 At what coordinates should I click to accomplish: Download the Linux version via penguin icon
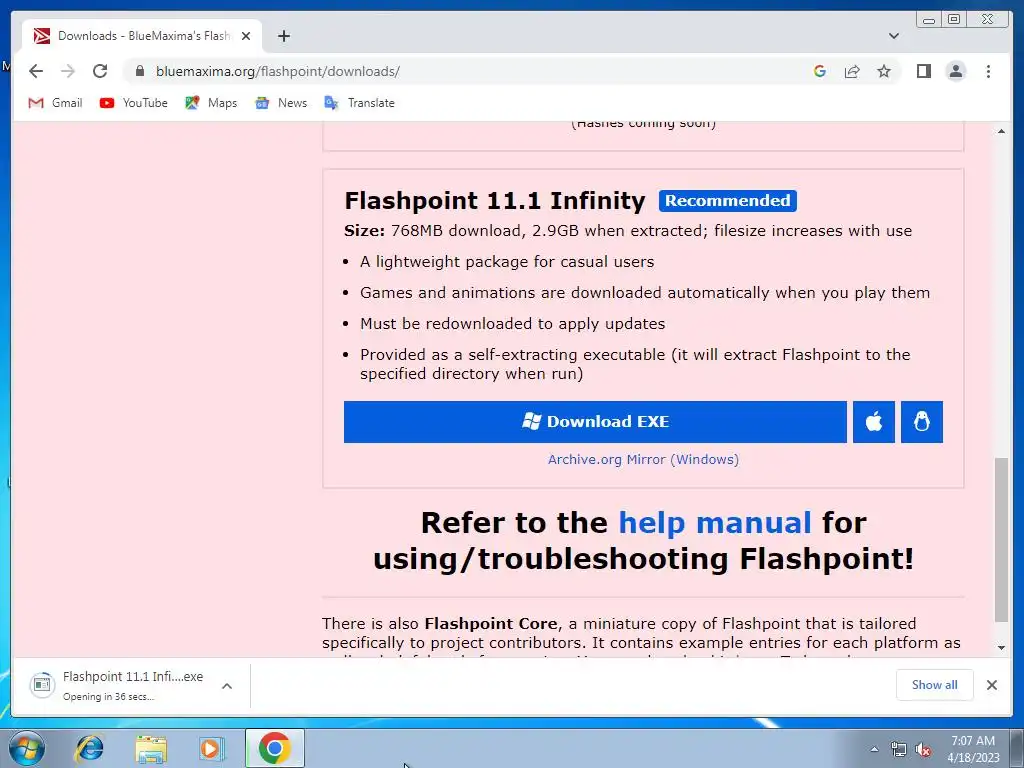click(922, 422)
